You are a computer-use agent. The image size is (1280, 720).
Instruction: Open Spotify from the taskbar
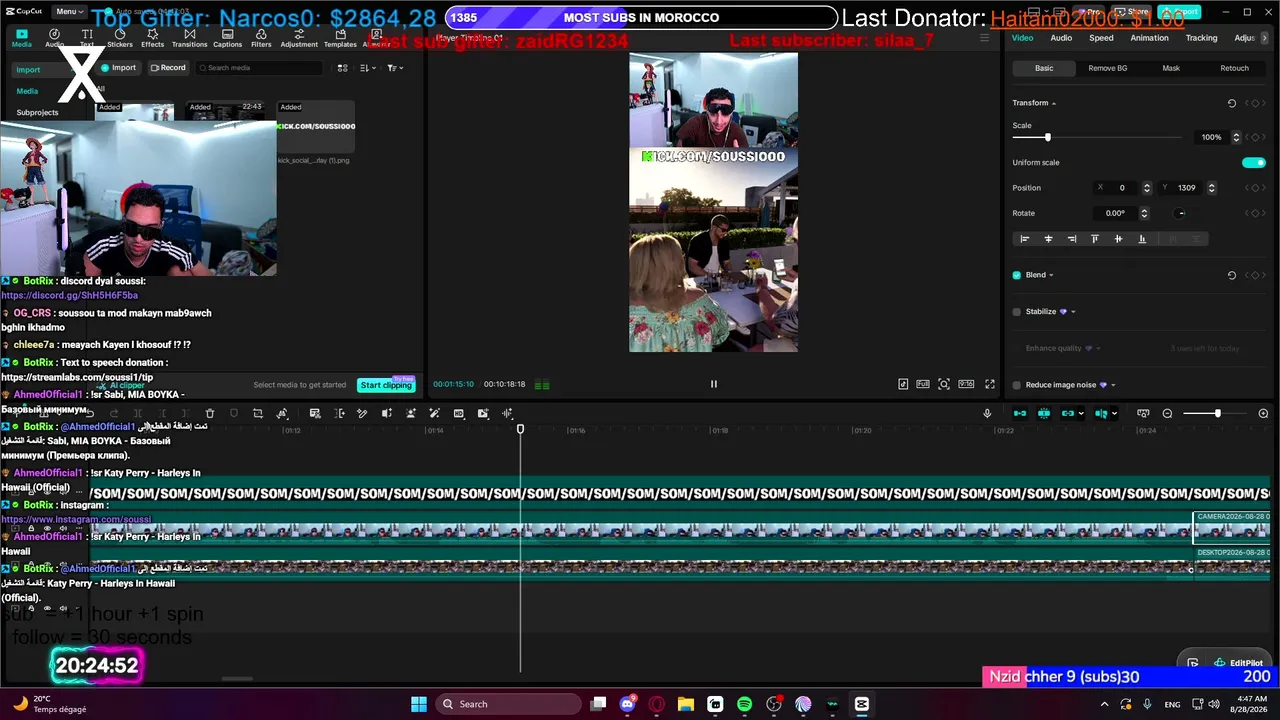(x=744, y=704)
